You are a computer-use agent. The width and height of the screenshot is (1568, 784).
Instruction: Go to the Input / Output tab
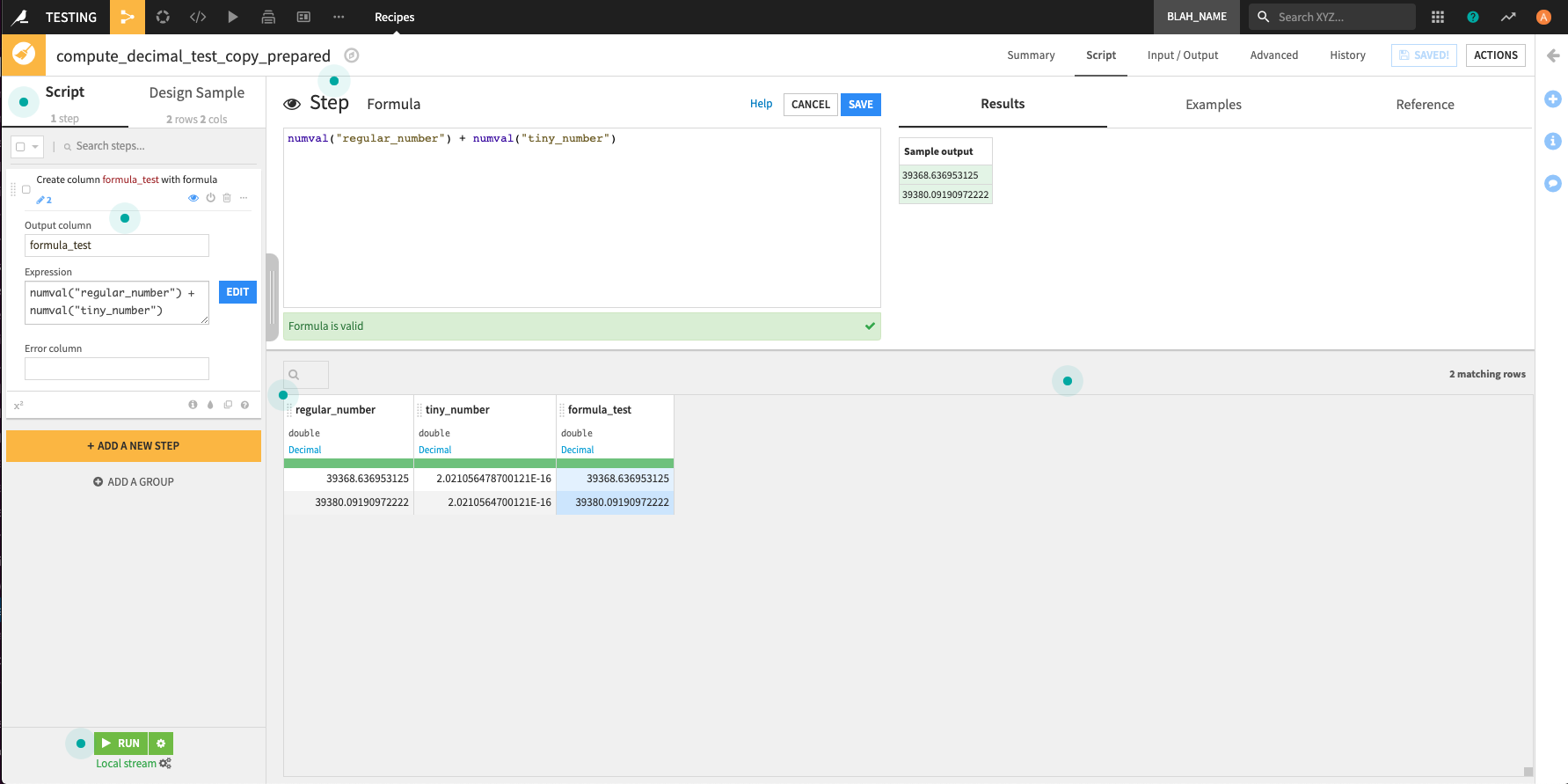pyautogui.click(x=1183, y=55)
